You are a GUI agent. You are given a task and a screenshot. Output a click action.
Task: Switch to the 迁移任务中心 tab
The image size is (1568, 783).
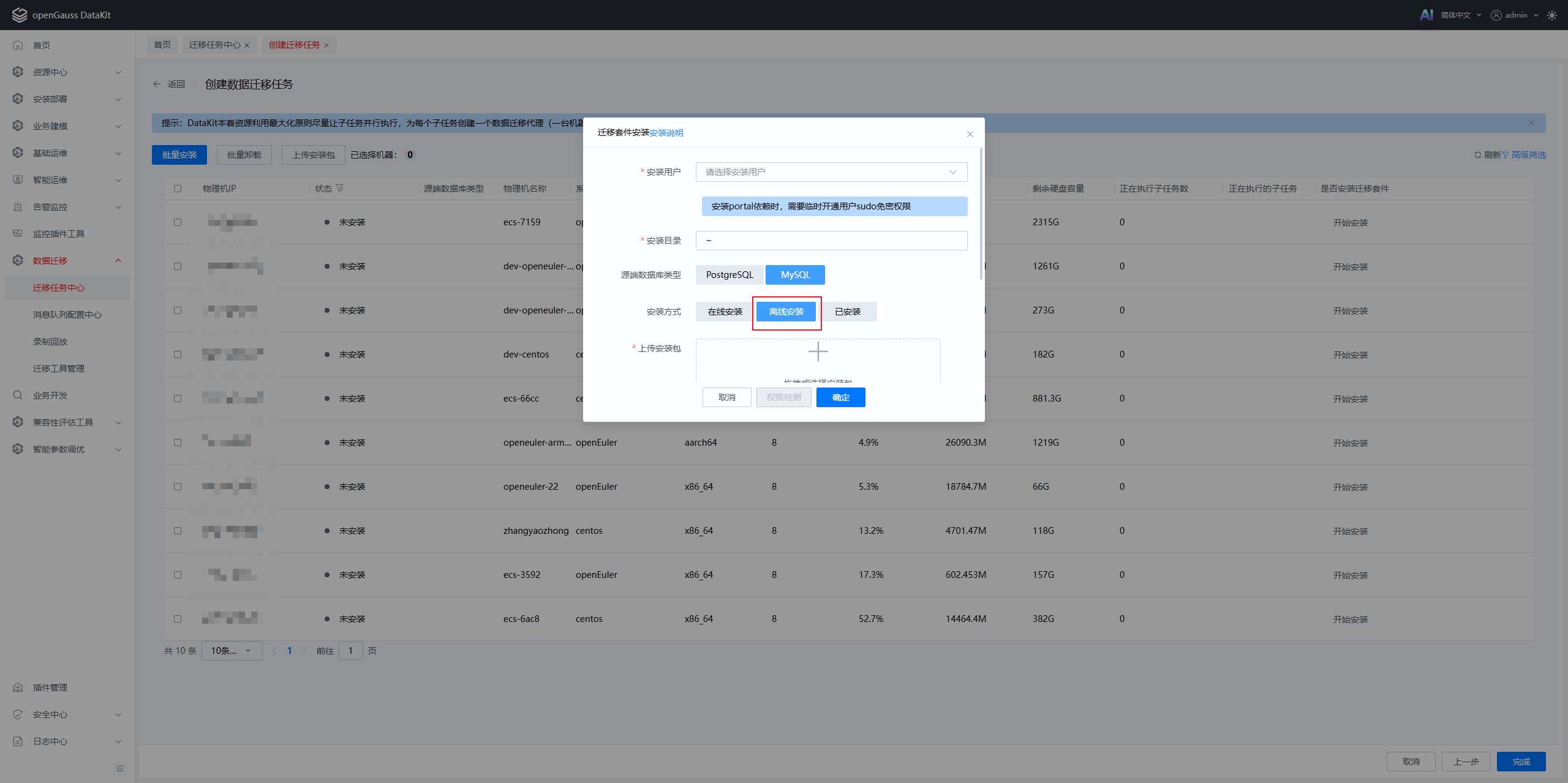(x=214, y=45)
